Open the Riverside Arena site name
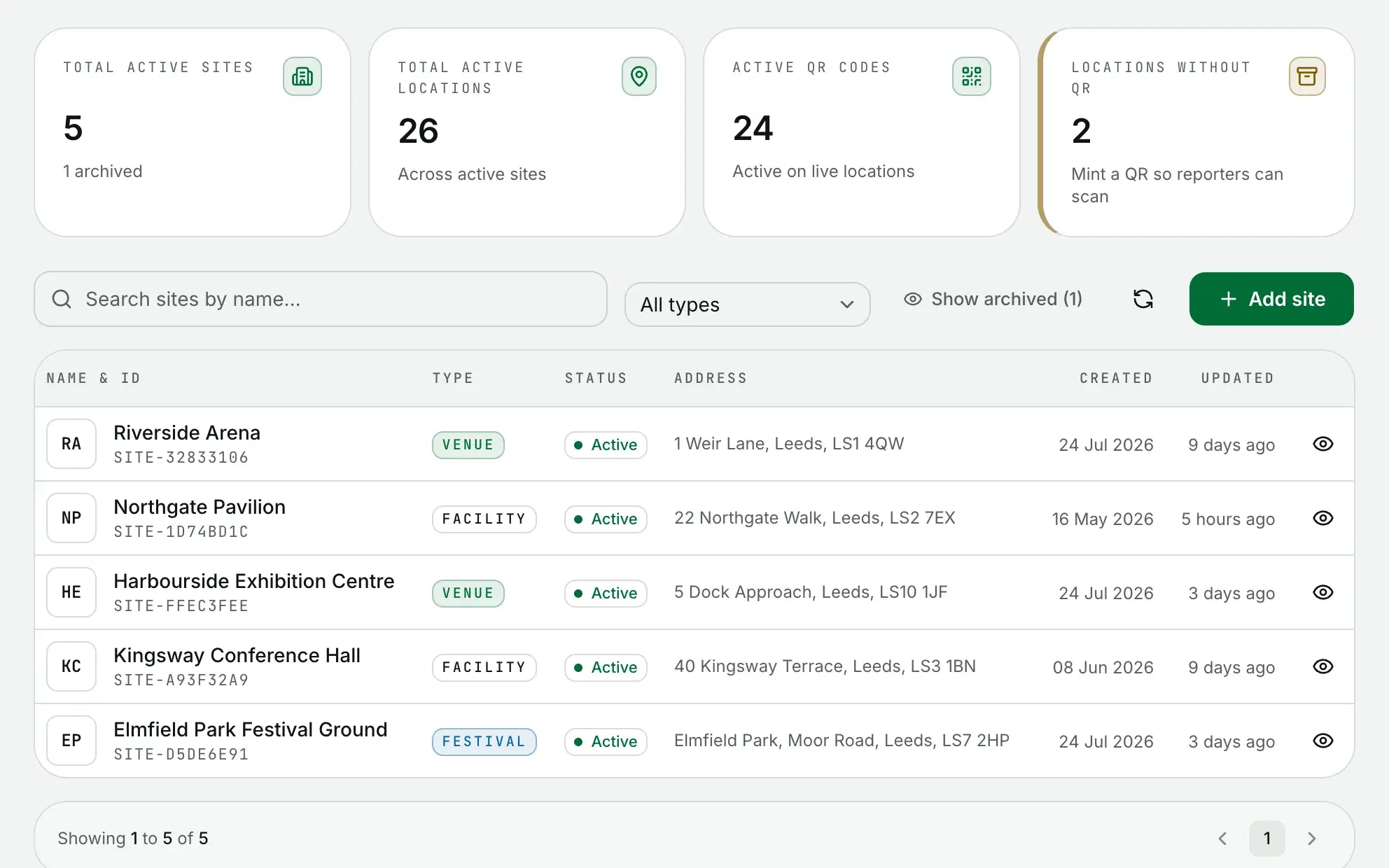Viewport: 1389px width, 868px height. tap(187, 433)
